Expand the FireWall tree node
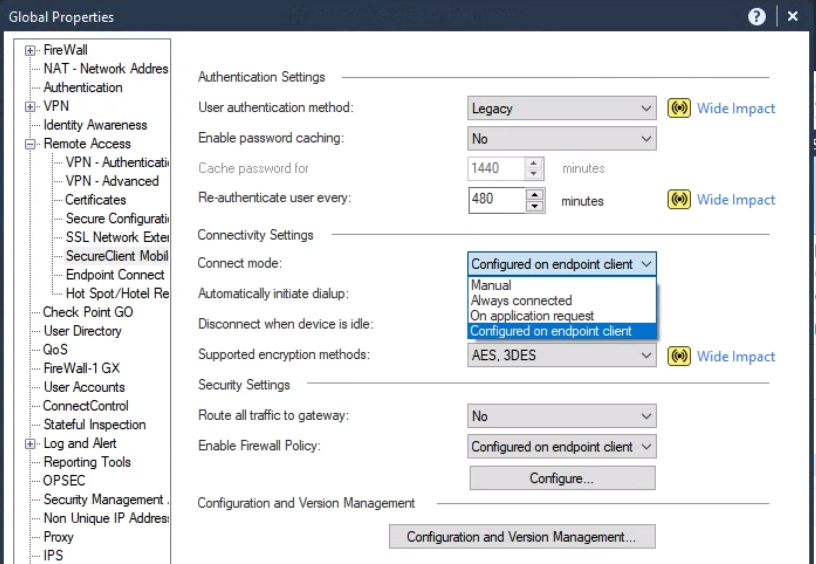The width and height of the screenshot is (816, 564). (x=31, y=50)
